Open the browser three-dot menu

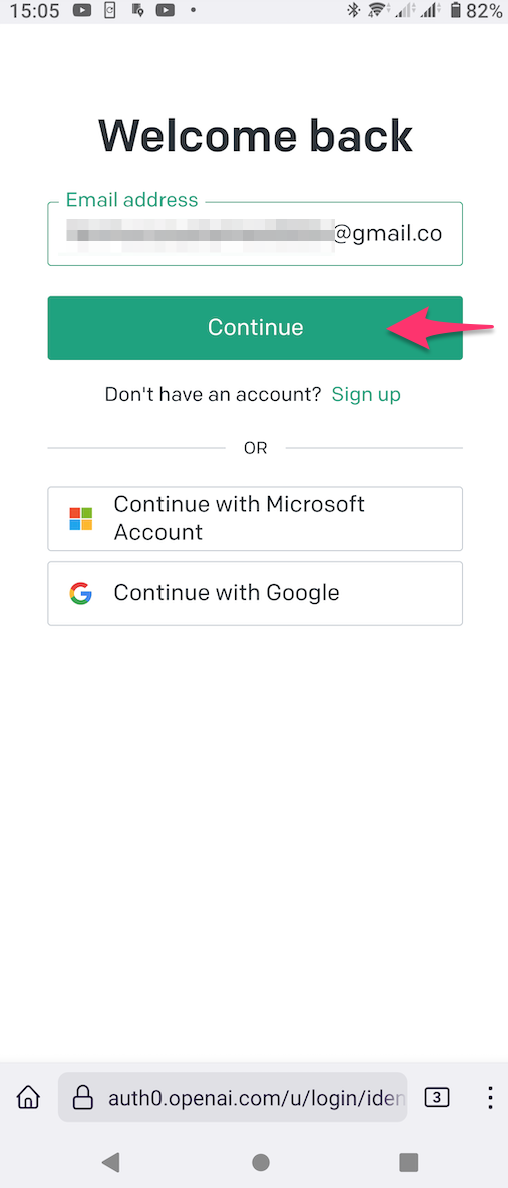point(490,1097)
